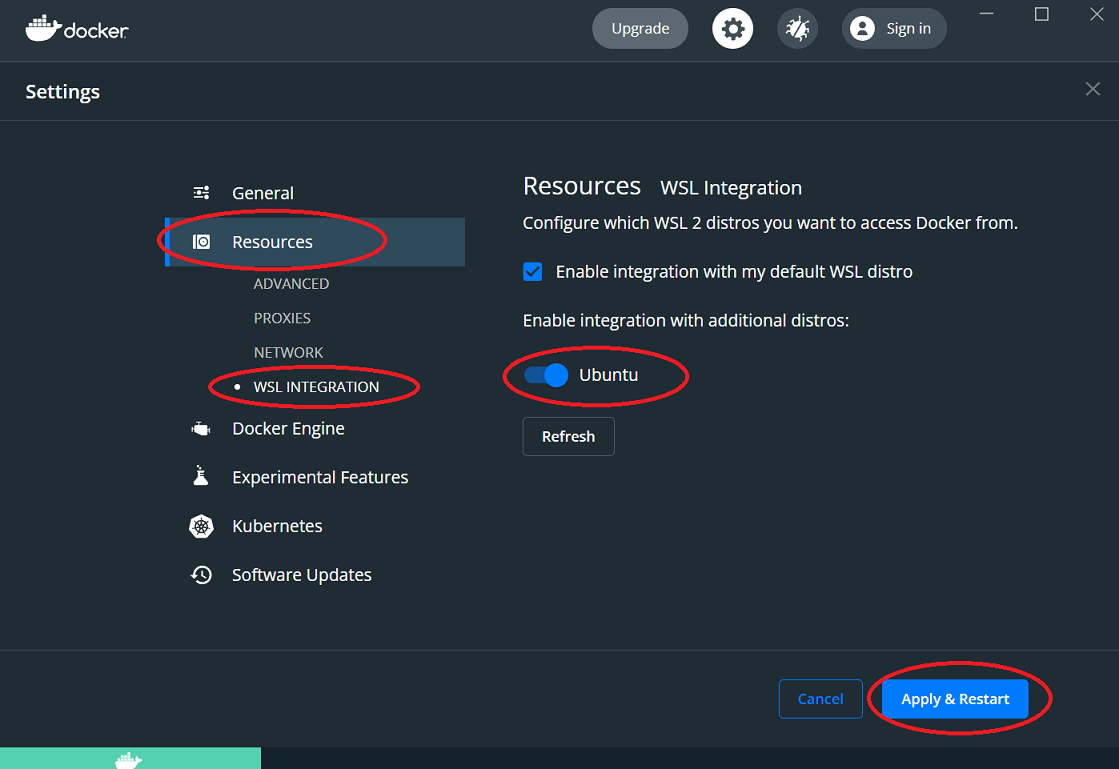Click the whale icon in status bar
This screenshot has height=769, width=1119.
(129, 760)
